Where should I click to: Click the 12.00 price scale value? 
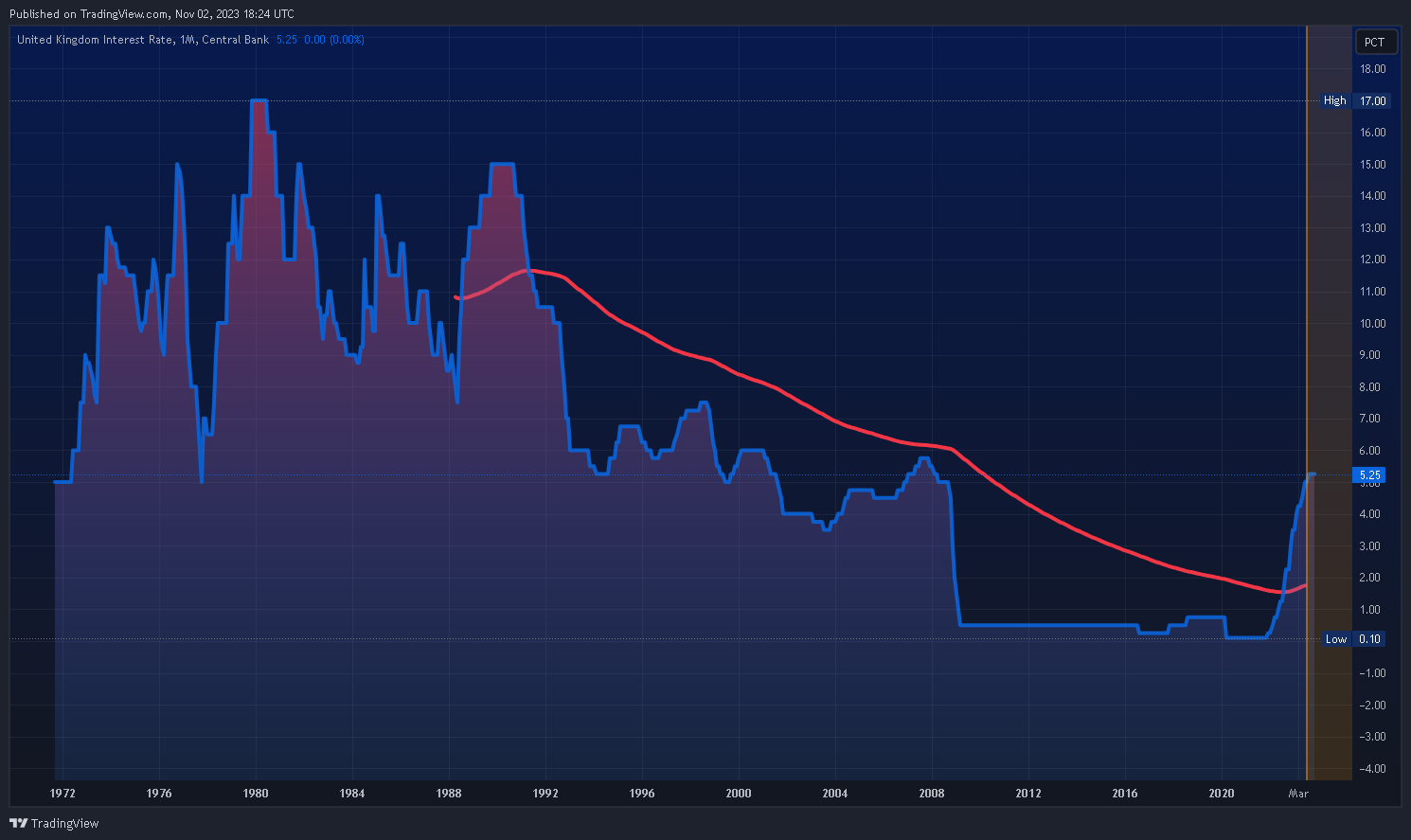(x=1373, y=259)
